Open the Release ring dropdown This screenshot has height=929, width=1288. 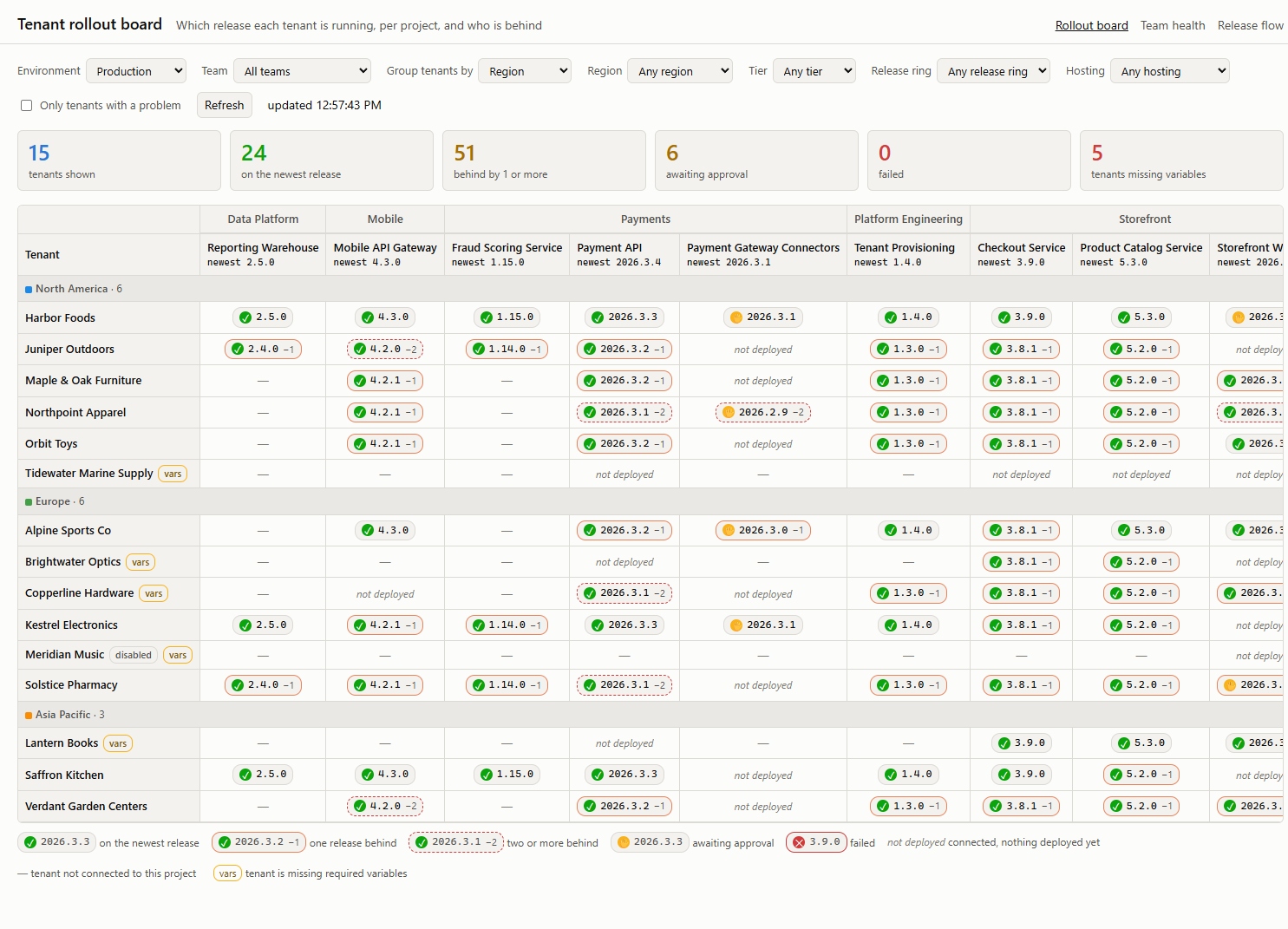tap(993, 71)
